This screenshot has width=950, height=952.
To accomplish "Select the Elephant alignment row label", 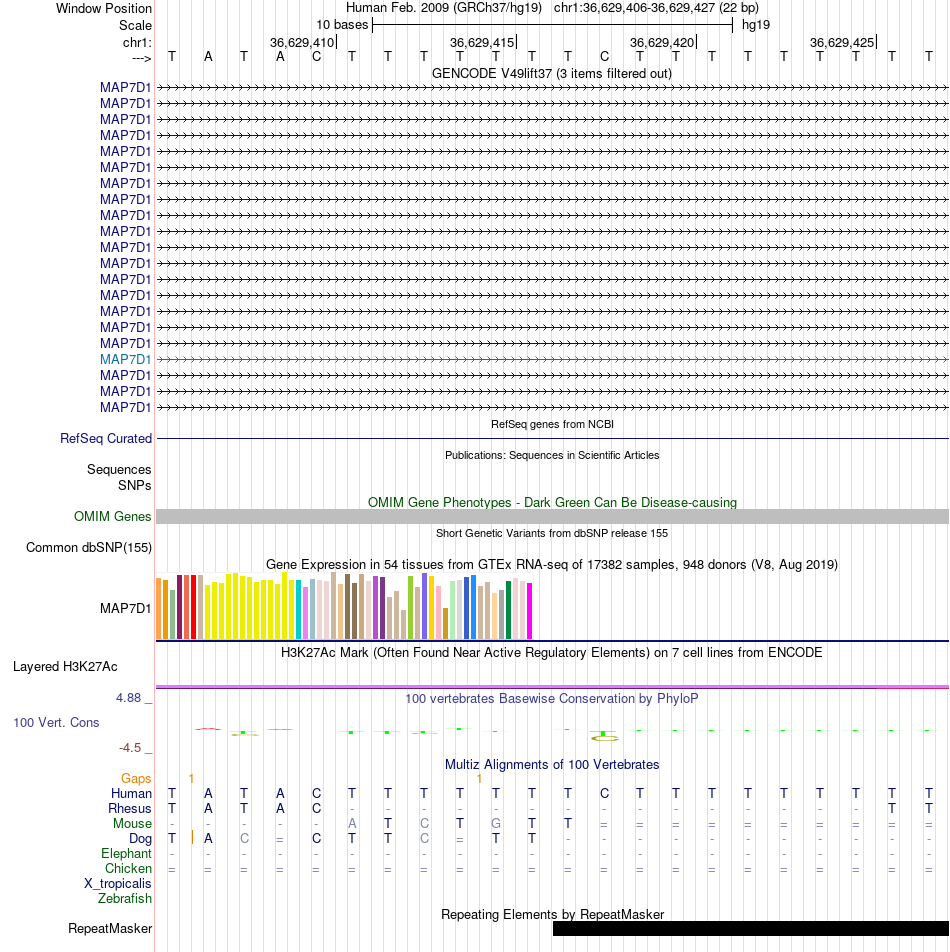I will 126,854.
